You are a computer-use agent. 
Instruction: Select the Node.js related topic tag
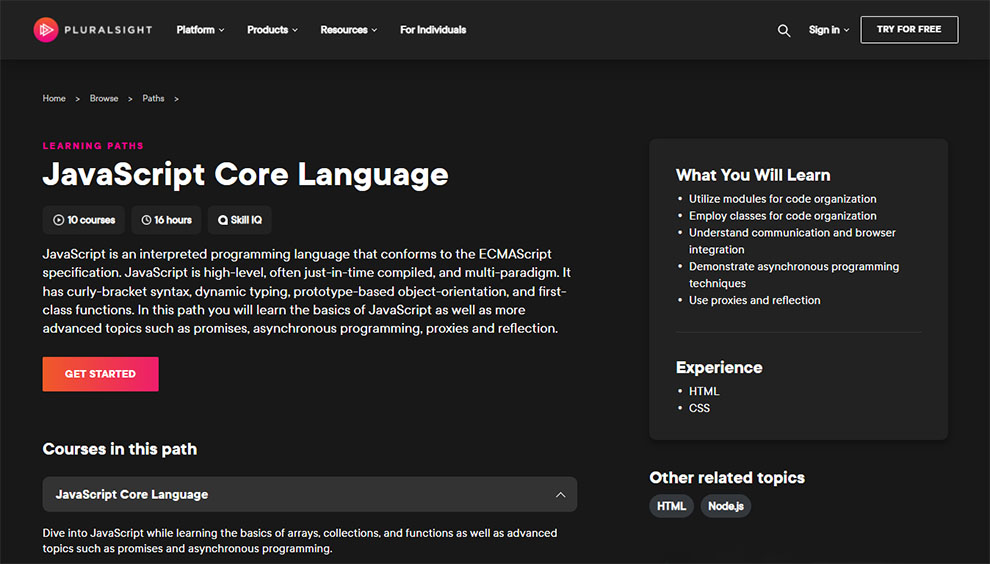pyautogui.click(x=725, y=506)
